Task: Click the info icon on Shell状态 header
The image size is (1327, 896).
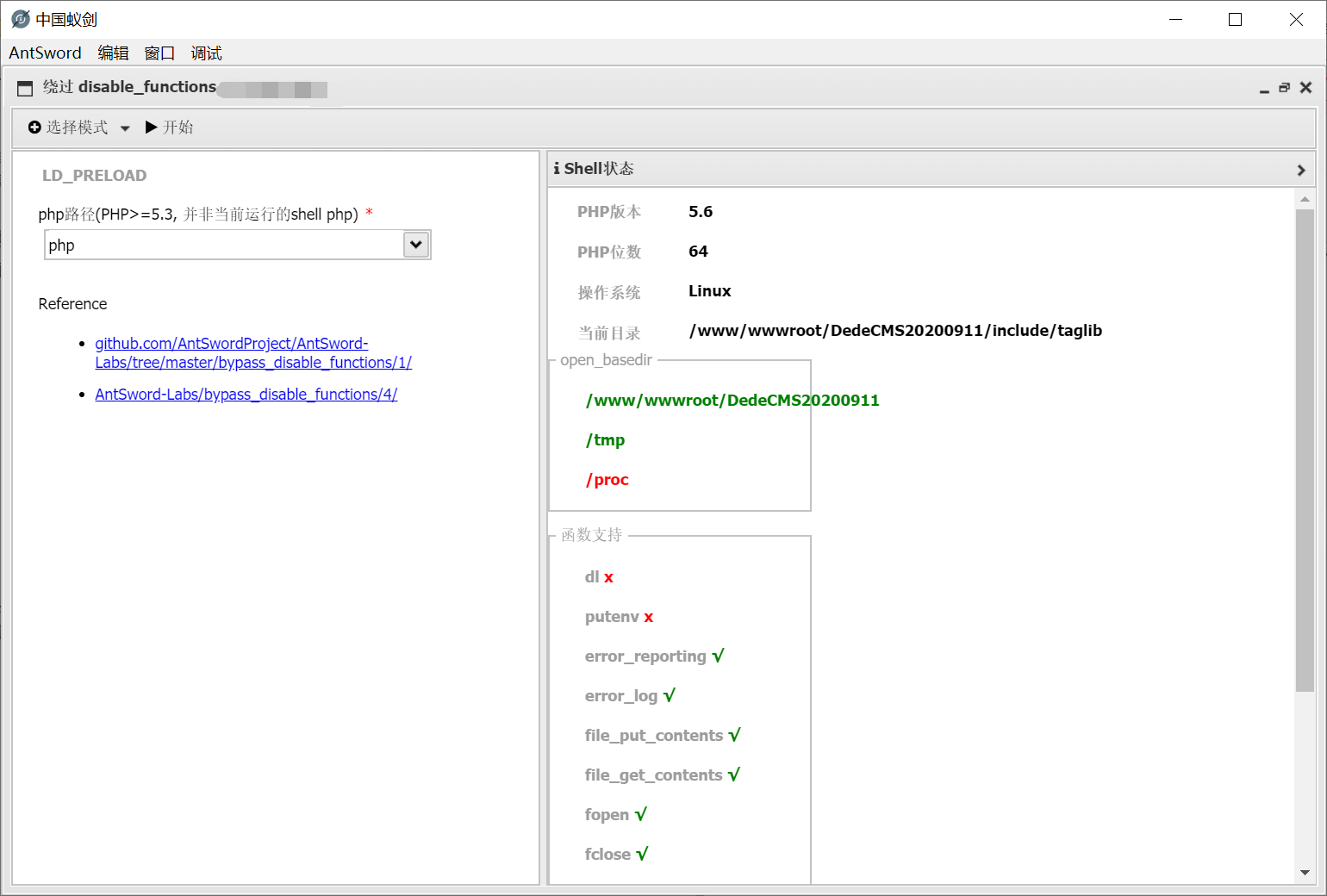Action: point(556,168)
